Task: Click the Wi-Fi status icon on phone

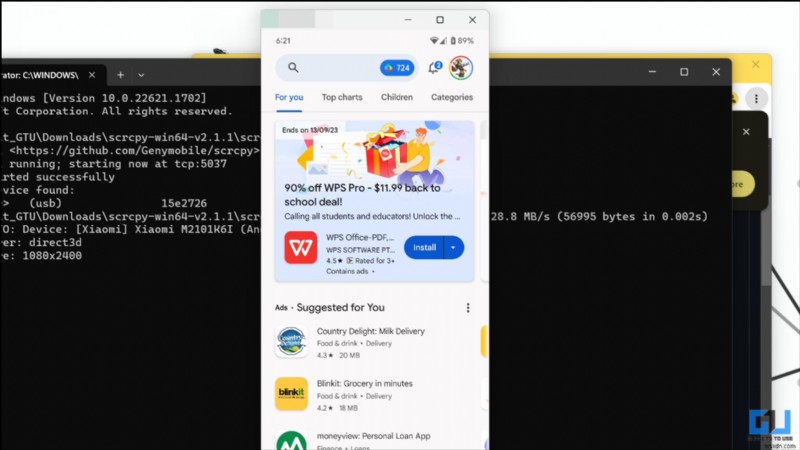Action: coord(434,41)
